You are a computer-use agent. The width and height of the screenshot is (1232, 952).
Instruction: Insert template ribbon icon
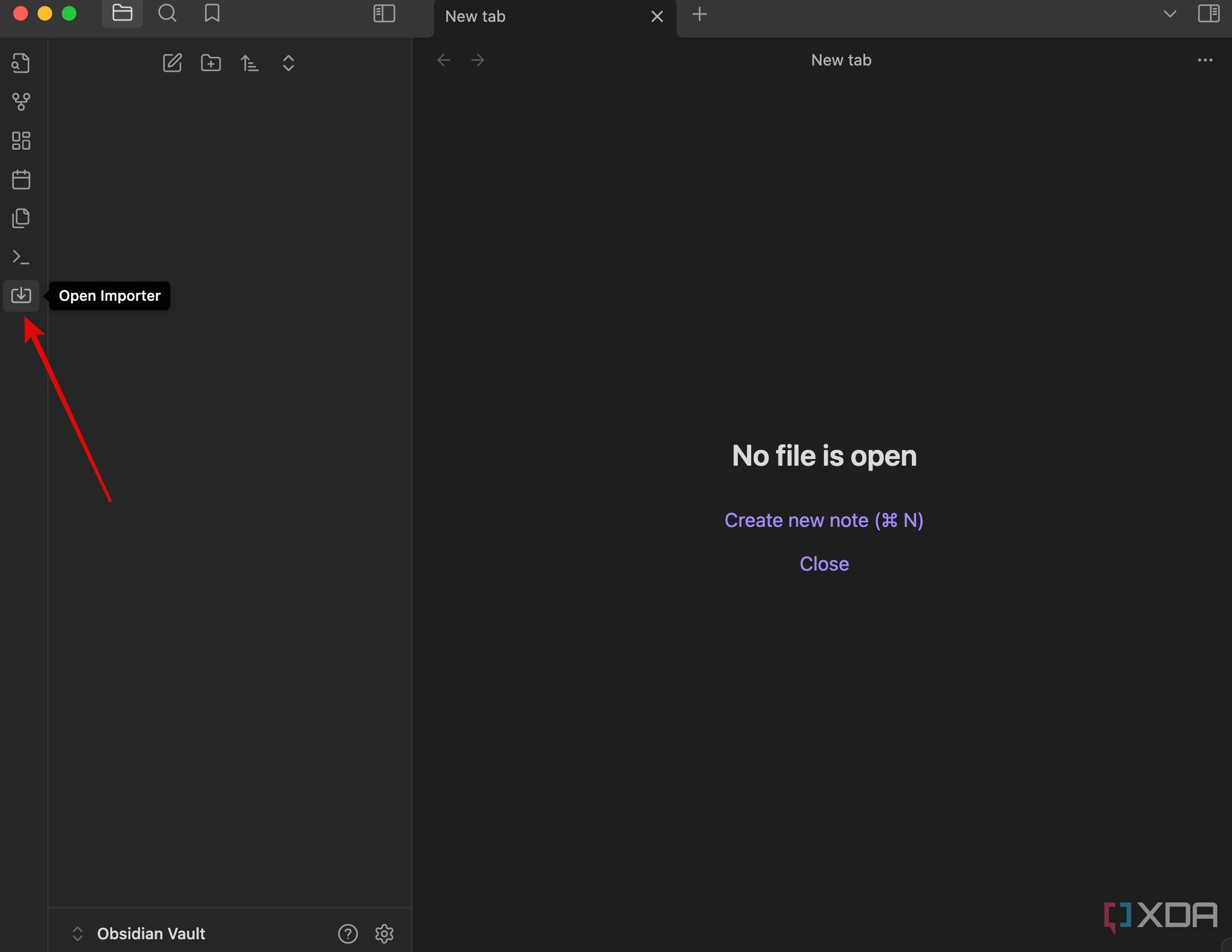coord(21,218)
